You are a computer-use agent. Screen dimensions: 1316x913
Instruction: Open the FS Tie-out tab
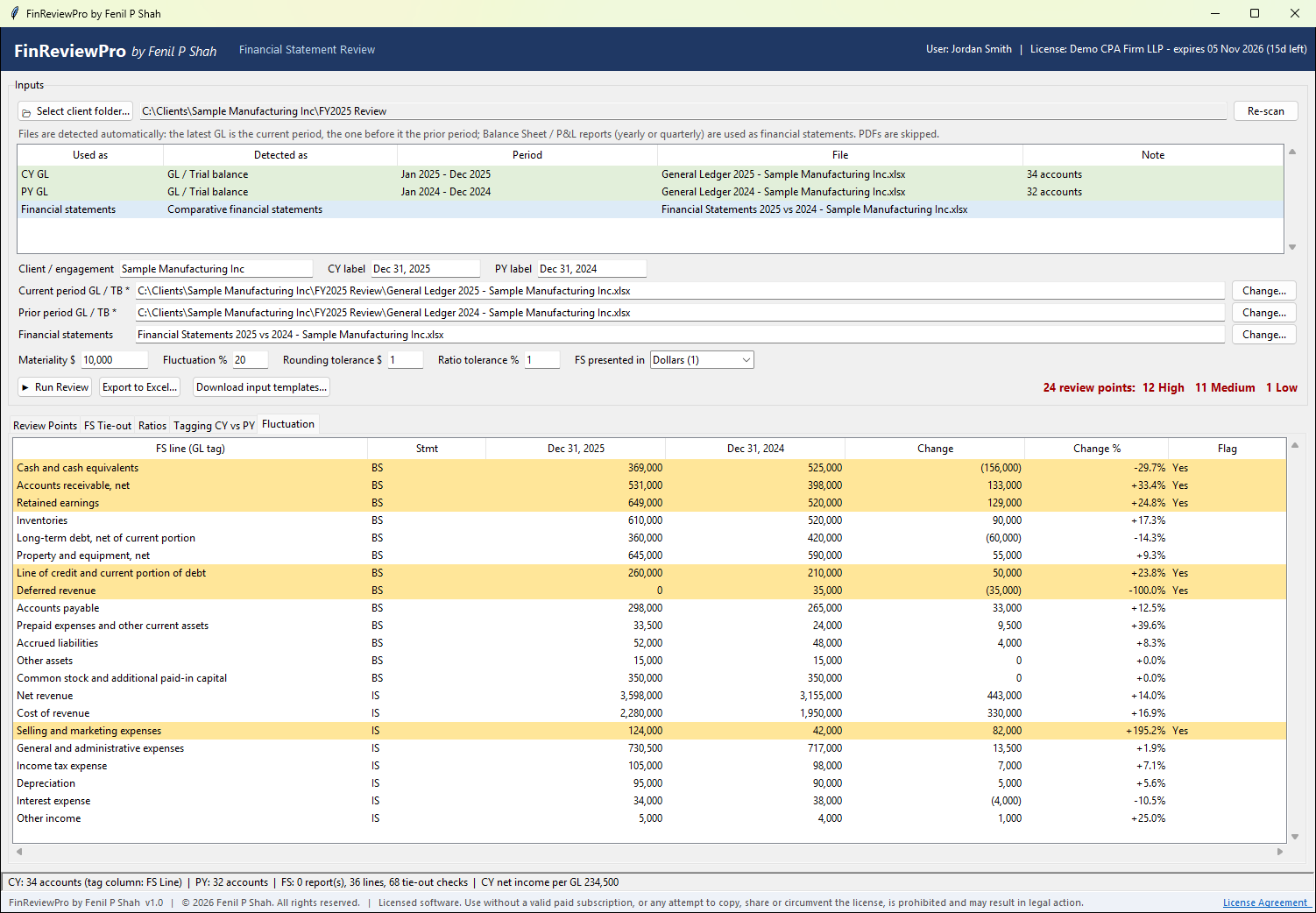coord(108,425)
